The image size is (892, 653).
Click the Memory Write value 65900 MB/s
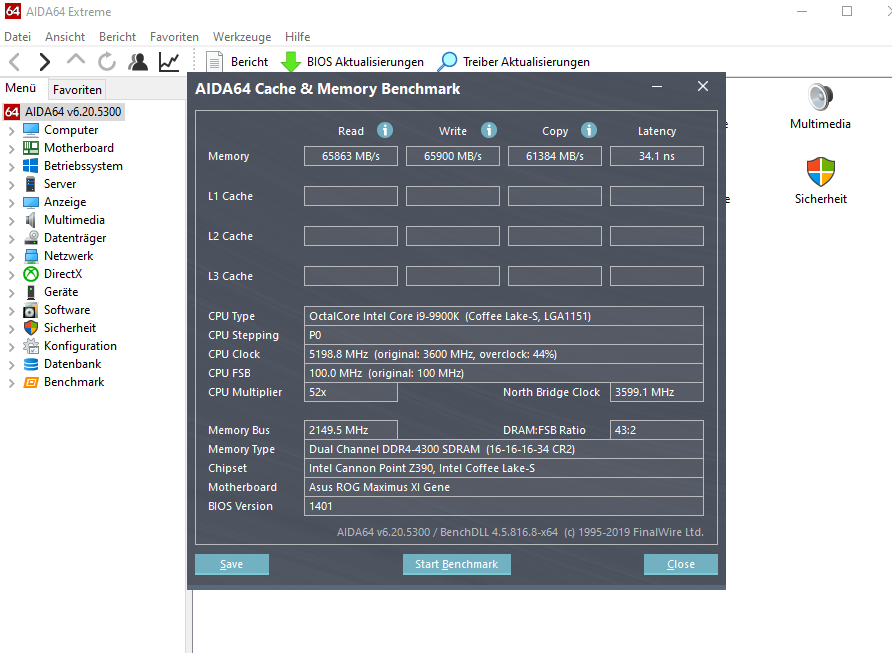[453, 156]
